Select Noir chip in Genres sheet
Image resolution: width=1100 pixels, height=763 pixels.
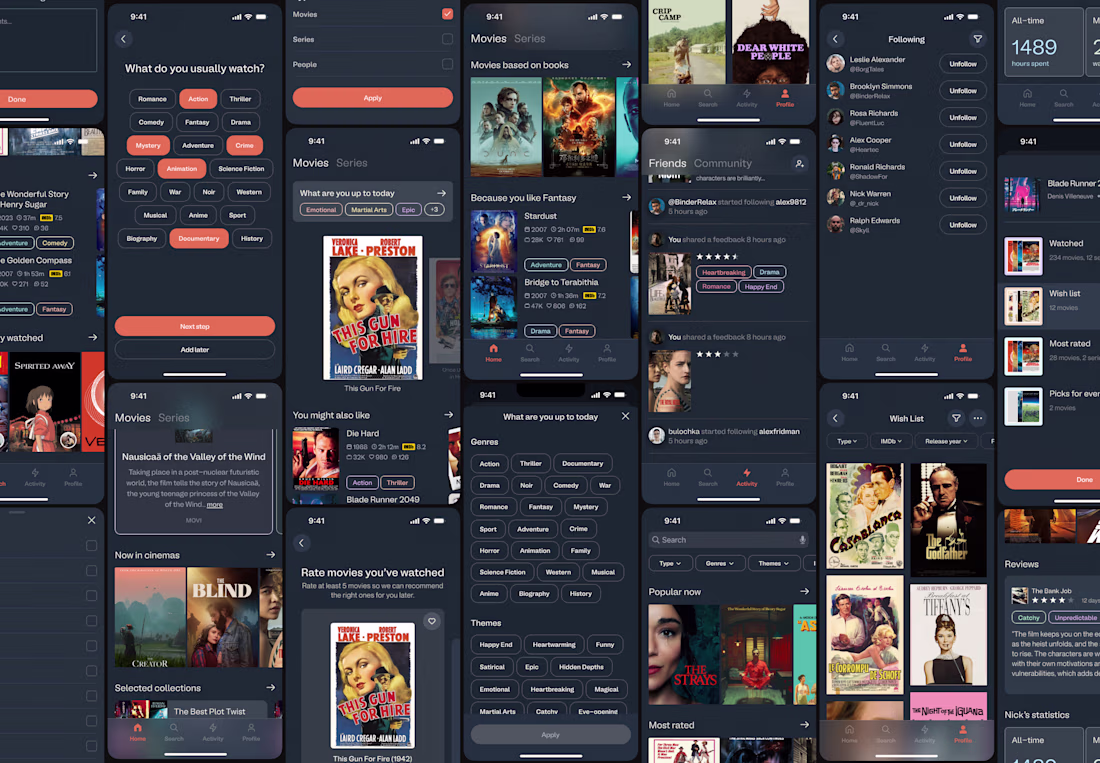pos(526,485)
